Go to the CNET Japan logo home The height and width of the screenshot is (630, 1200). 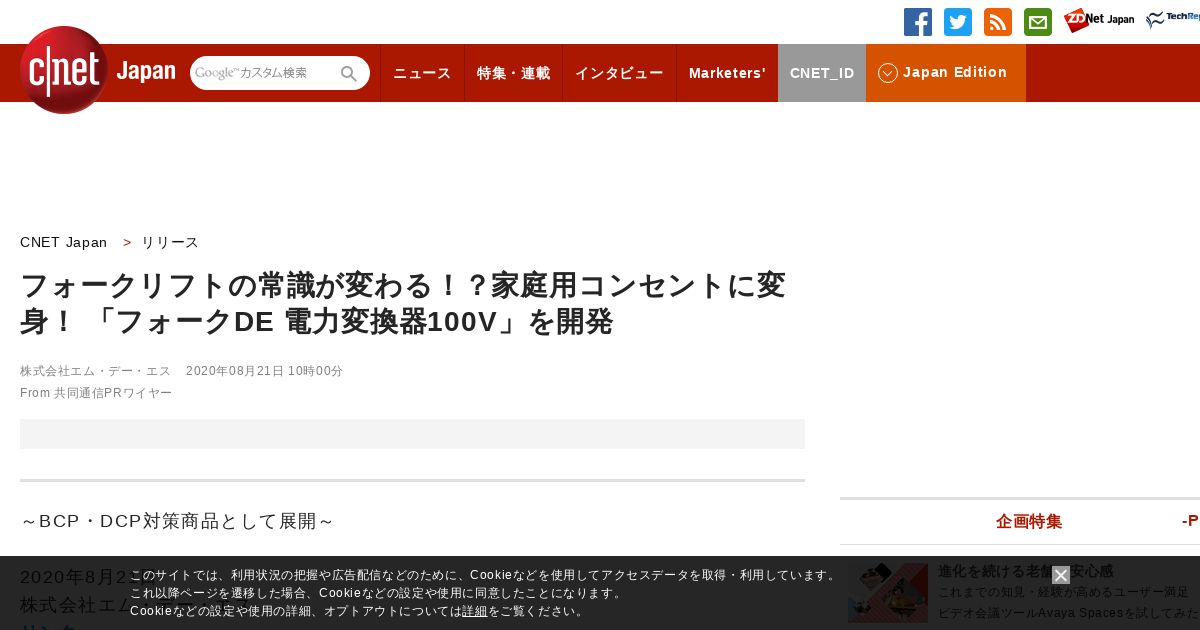(97, 70)
